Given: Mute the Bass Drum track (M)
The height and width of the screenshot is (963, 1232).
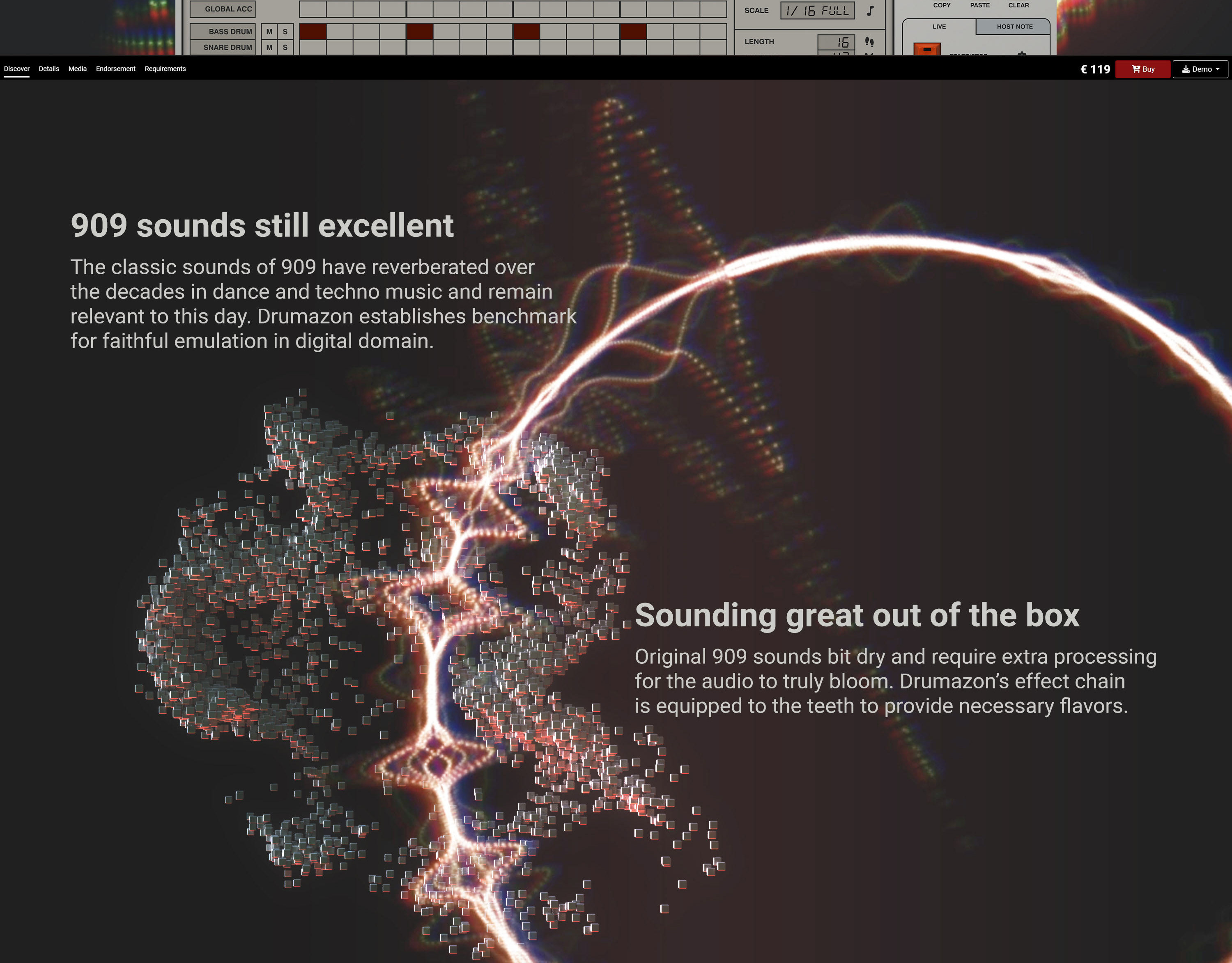Looking at the screenshot, I should tap(269, 32).
